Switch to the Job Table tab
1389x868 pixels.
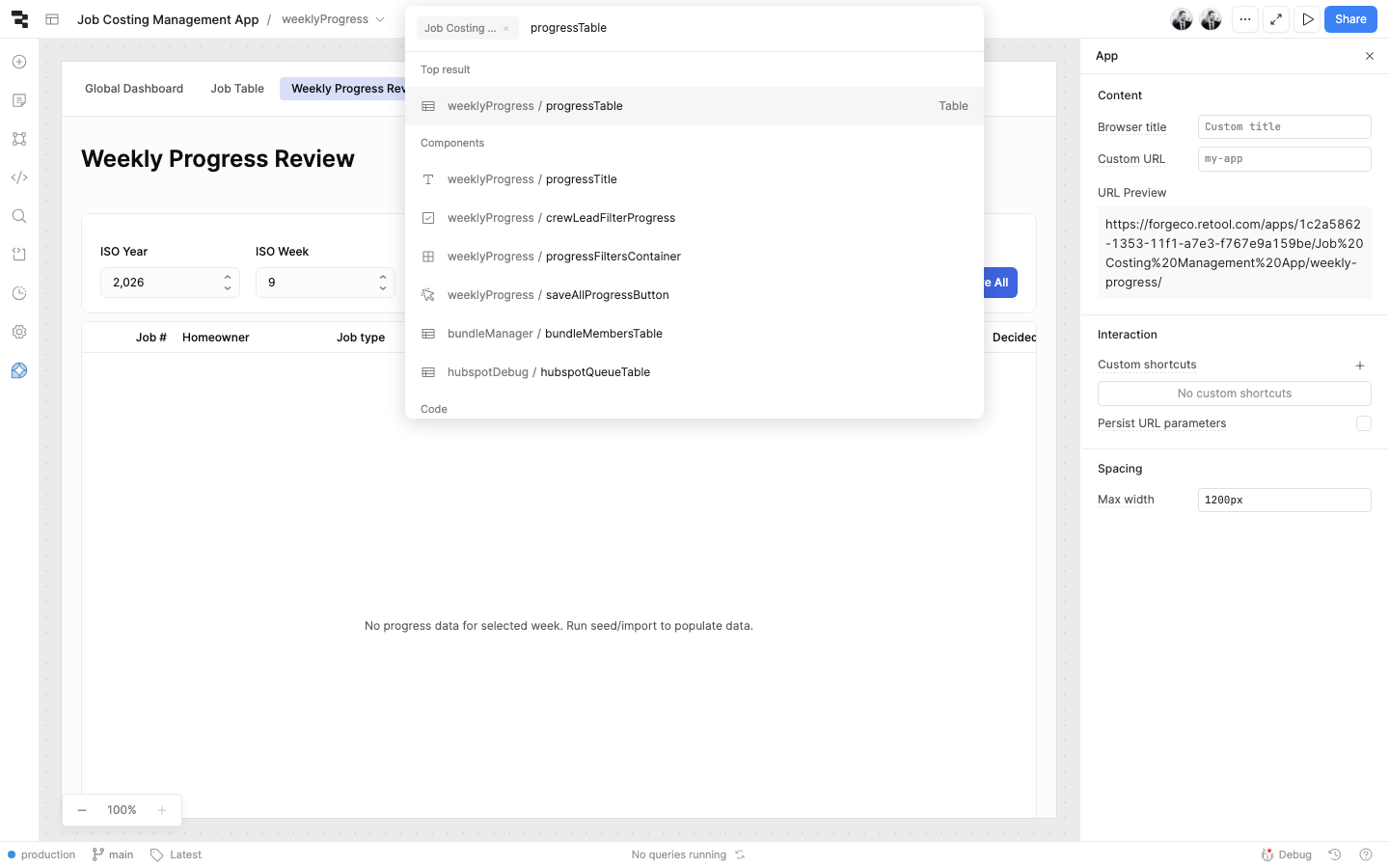pos(237,89)
